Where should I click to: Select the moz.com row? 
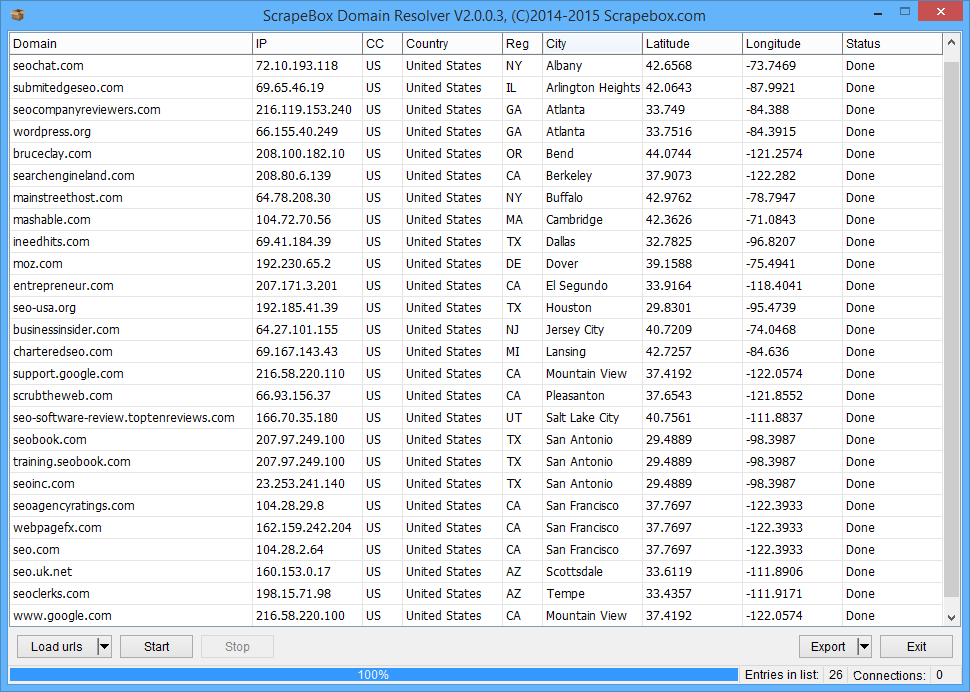38,264
